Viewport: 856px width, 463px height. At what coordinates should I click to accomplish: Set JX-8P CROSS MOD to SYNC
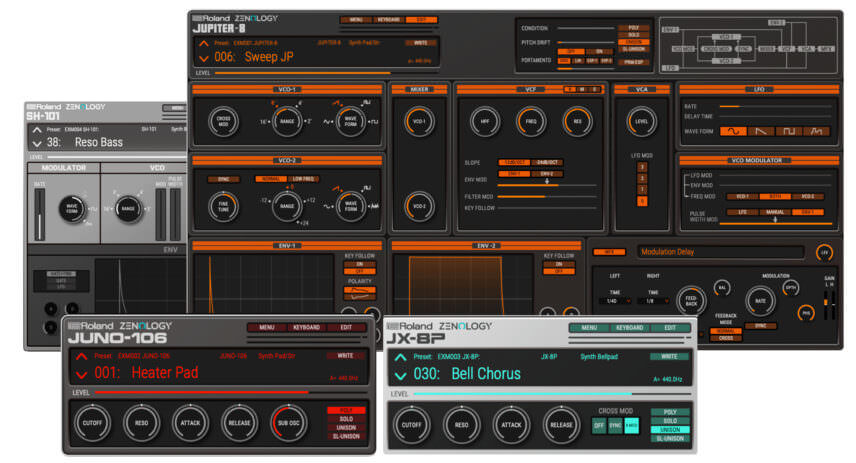tap(615, 425)
